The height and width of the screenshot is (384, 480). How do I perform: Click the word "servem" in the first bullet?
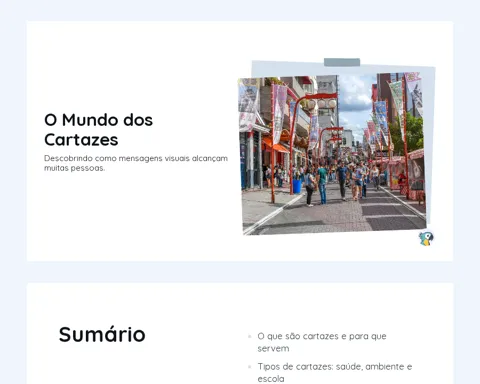[273, 349]
